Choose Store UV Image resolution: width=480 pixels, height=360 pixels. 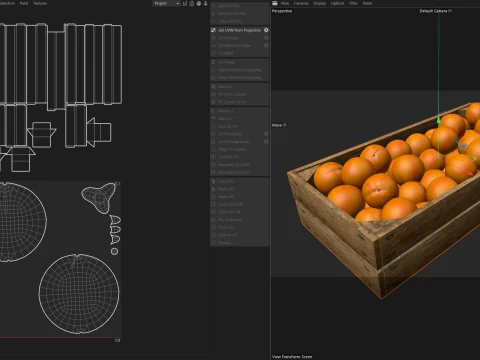click(x=240, y=227)
